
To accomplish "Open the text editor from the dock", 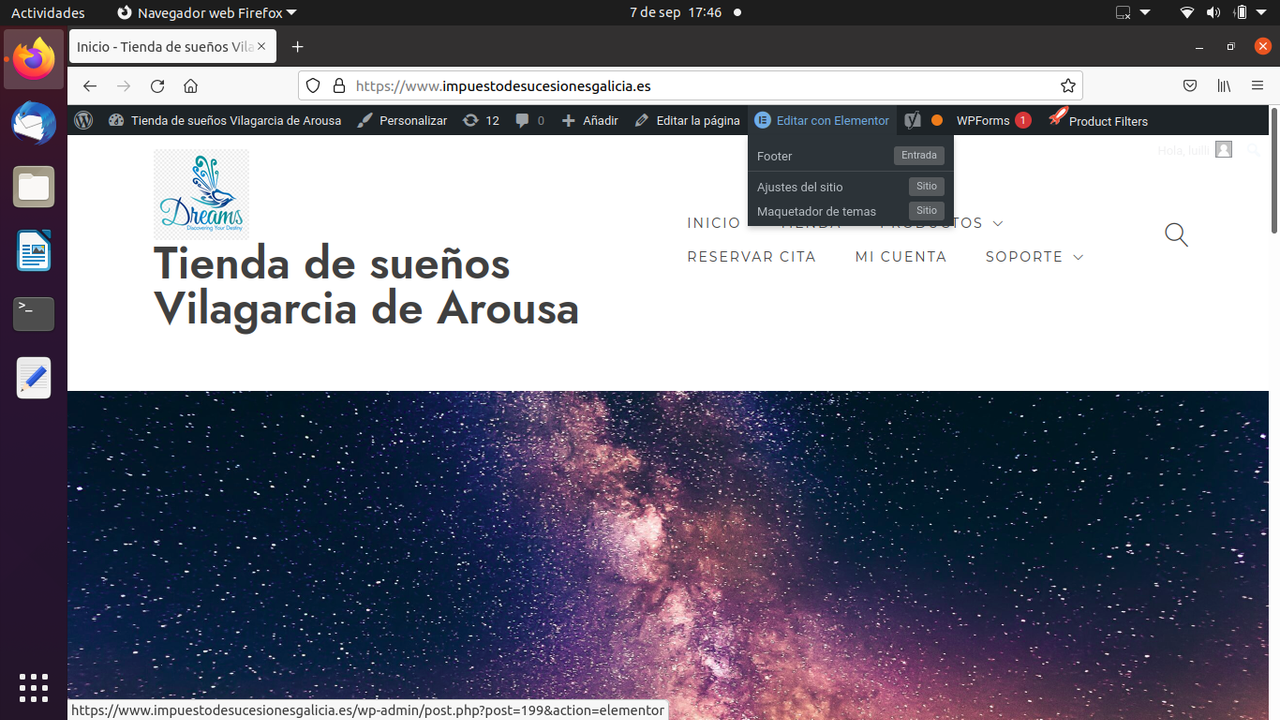I will coord(34,378).
